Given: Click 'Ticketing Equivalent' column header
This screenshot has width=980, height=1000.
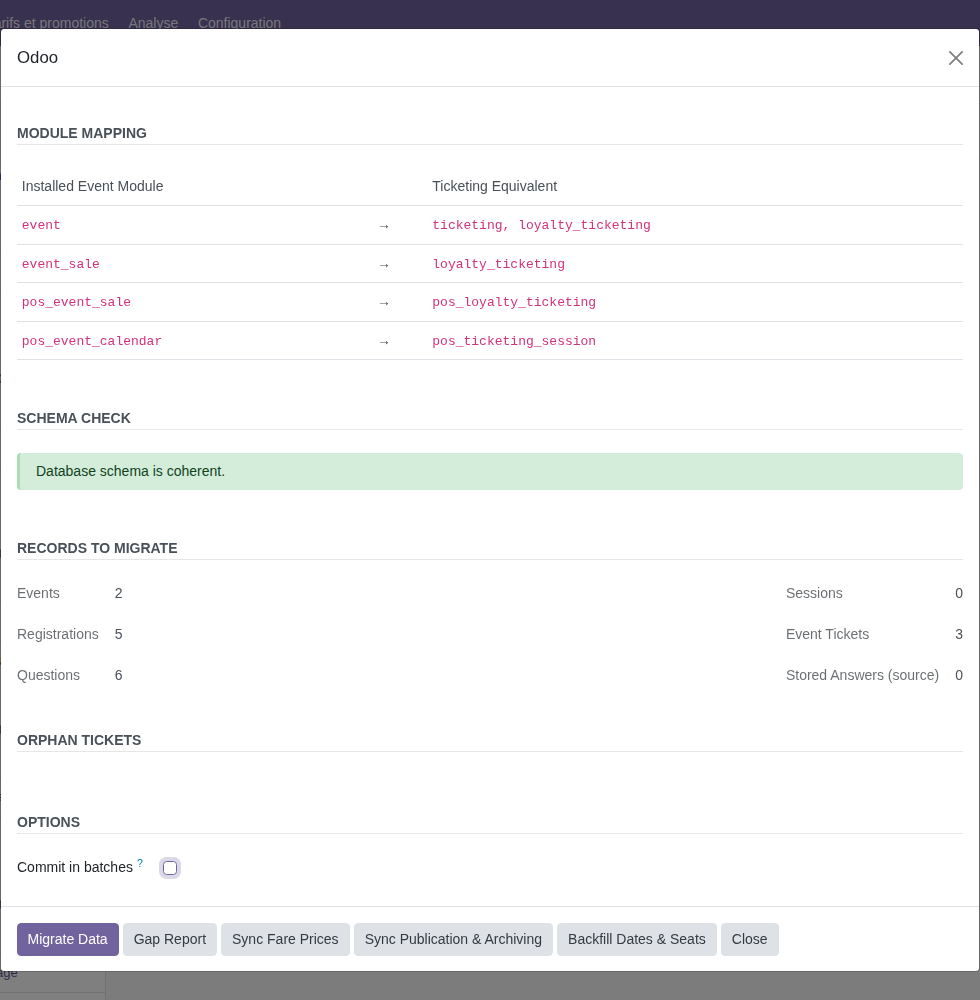Looking at the screenshot, I should click(494, 186).
